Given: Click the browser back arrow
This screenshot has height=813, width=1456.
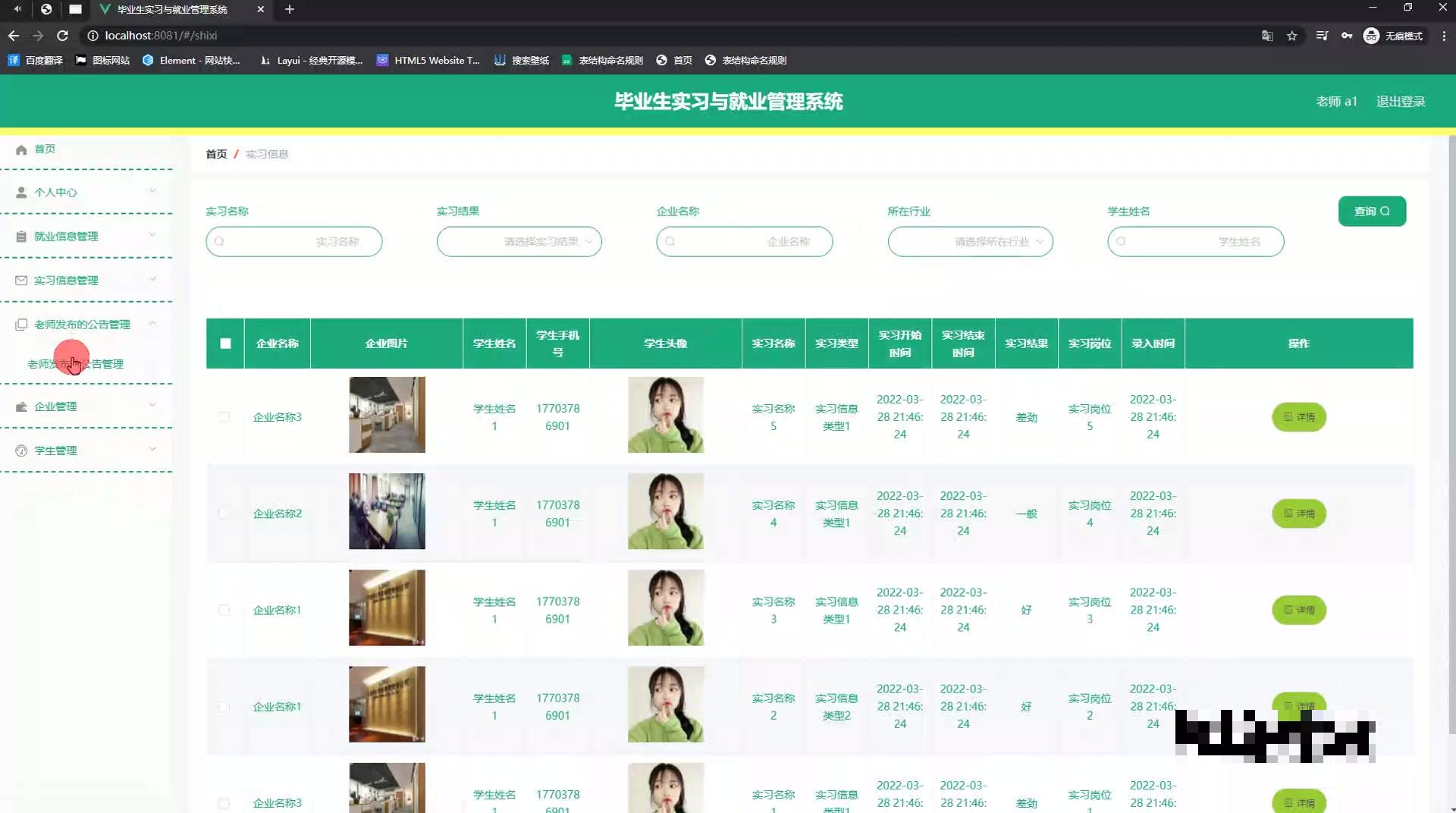Looking at the screenshot, I should coord(14,36).
